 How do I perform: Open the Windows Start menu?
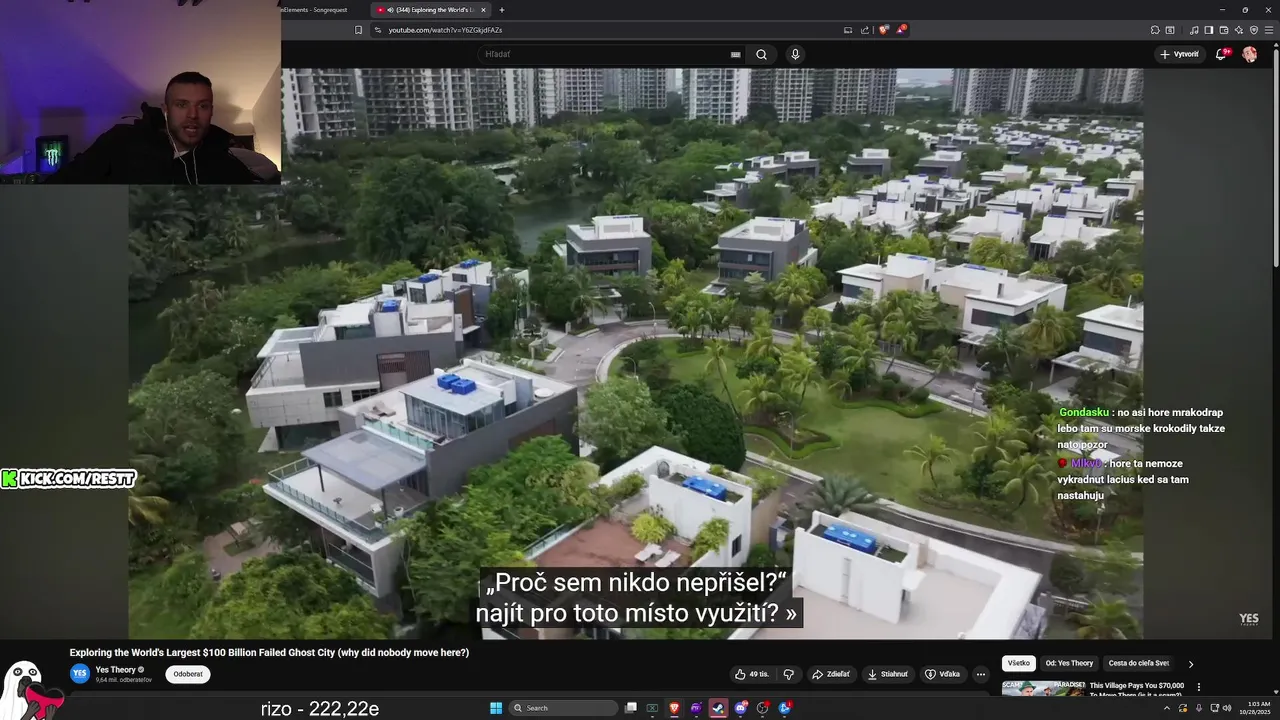click(x=496, y=708)
